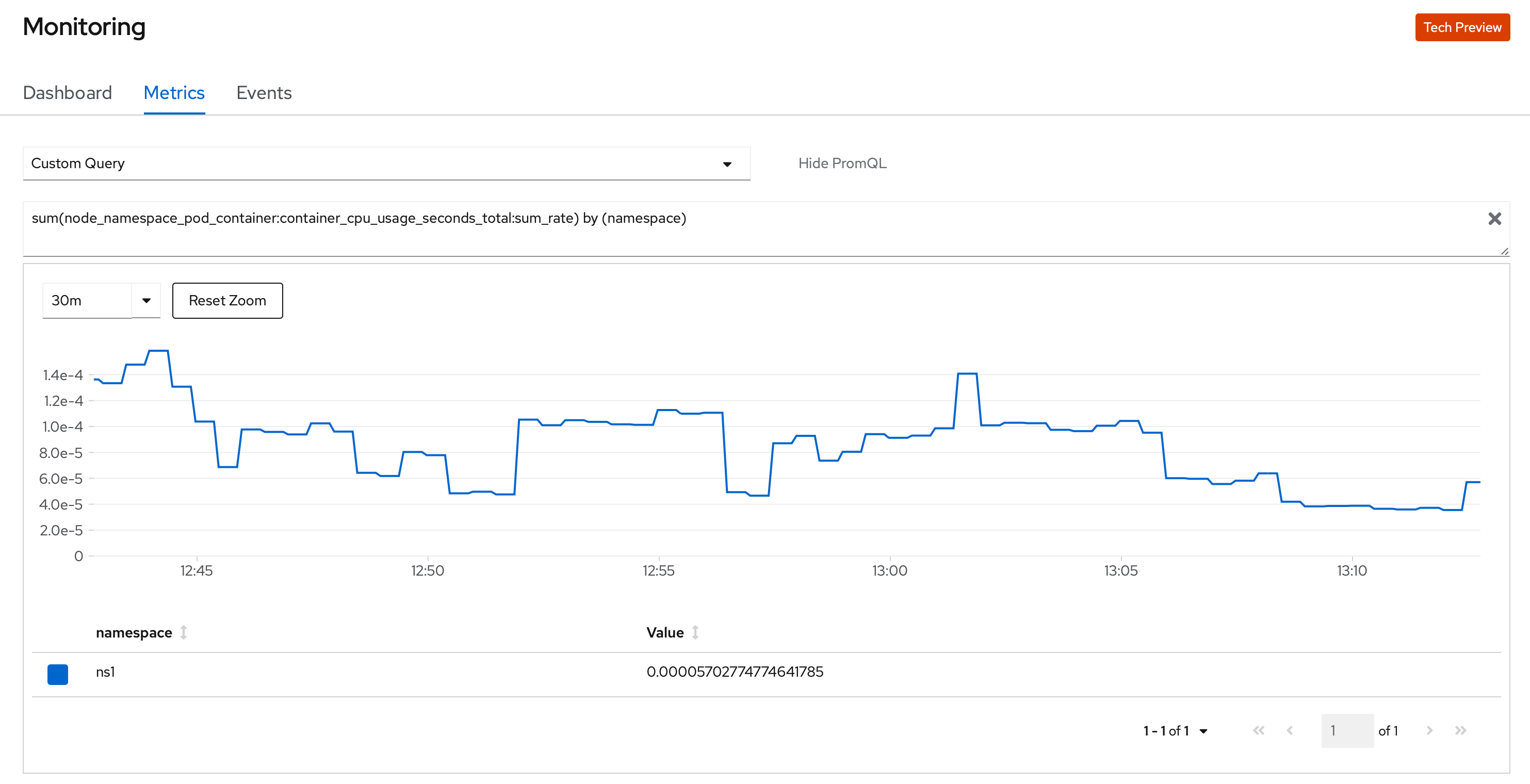The height and width of the screenshot is (784, 1530).
Task: Clear the PromQL query with X icon
Action: 1494,219
